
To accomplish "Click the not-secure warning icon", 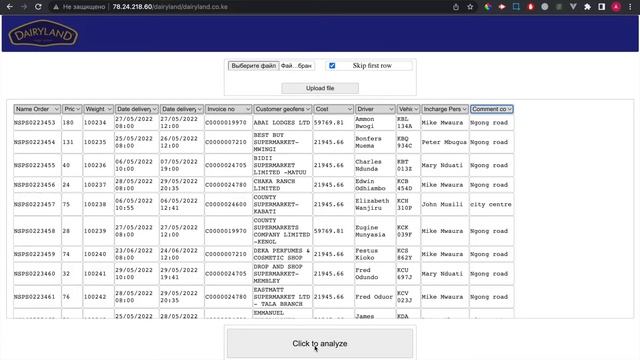I will (56, 7).
